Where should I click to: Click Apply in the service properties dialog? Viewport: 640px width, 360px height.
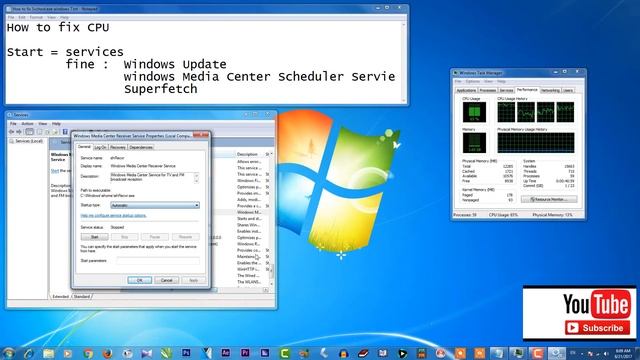point(193,280)
